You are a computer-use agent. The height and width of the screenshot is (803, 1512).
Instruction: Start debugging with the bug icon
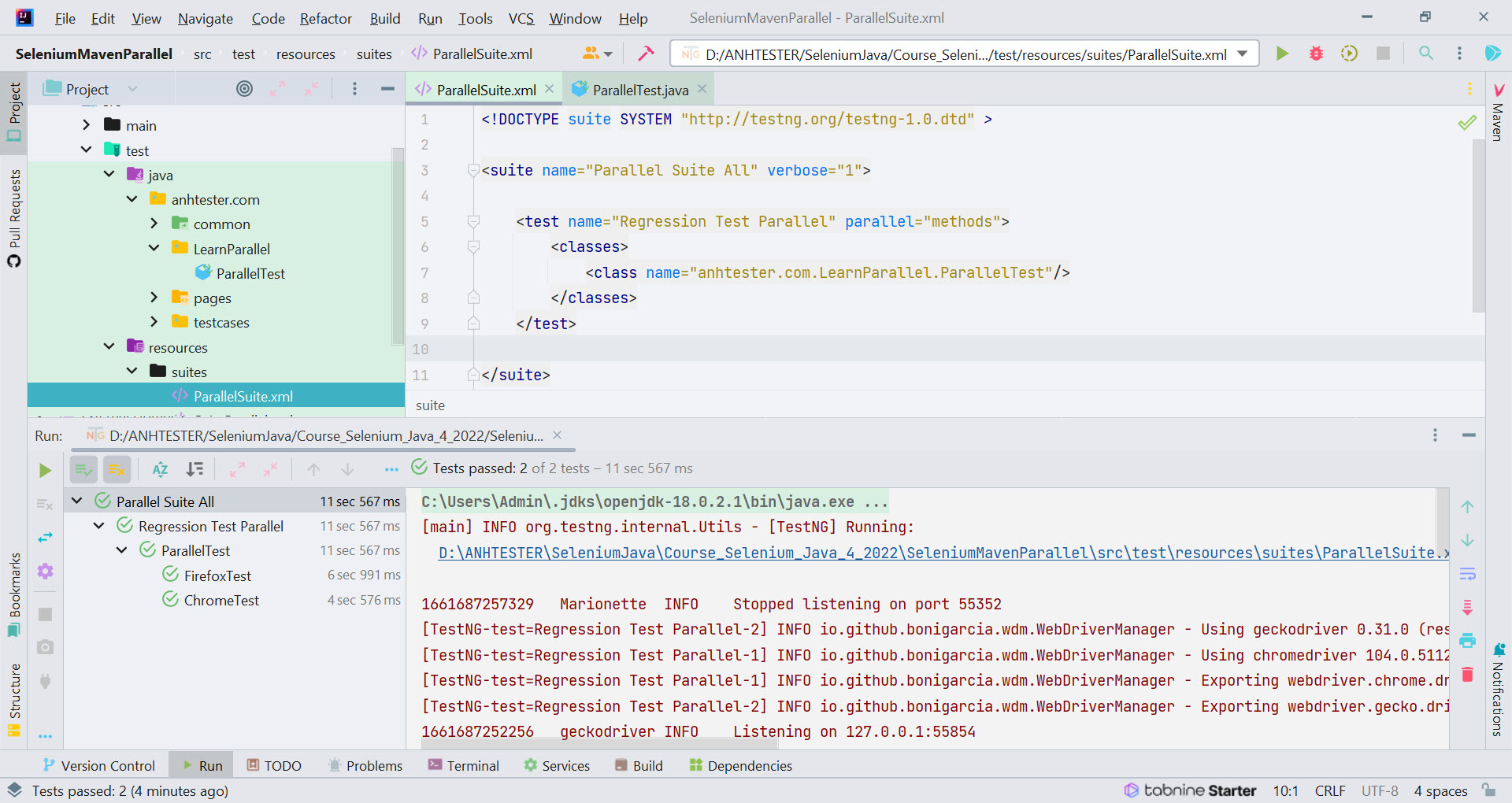point(1316,54)
